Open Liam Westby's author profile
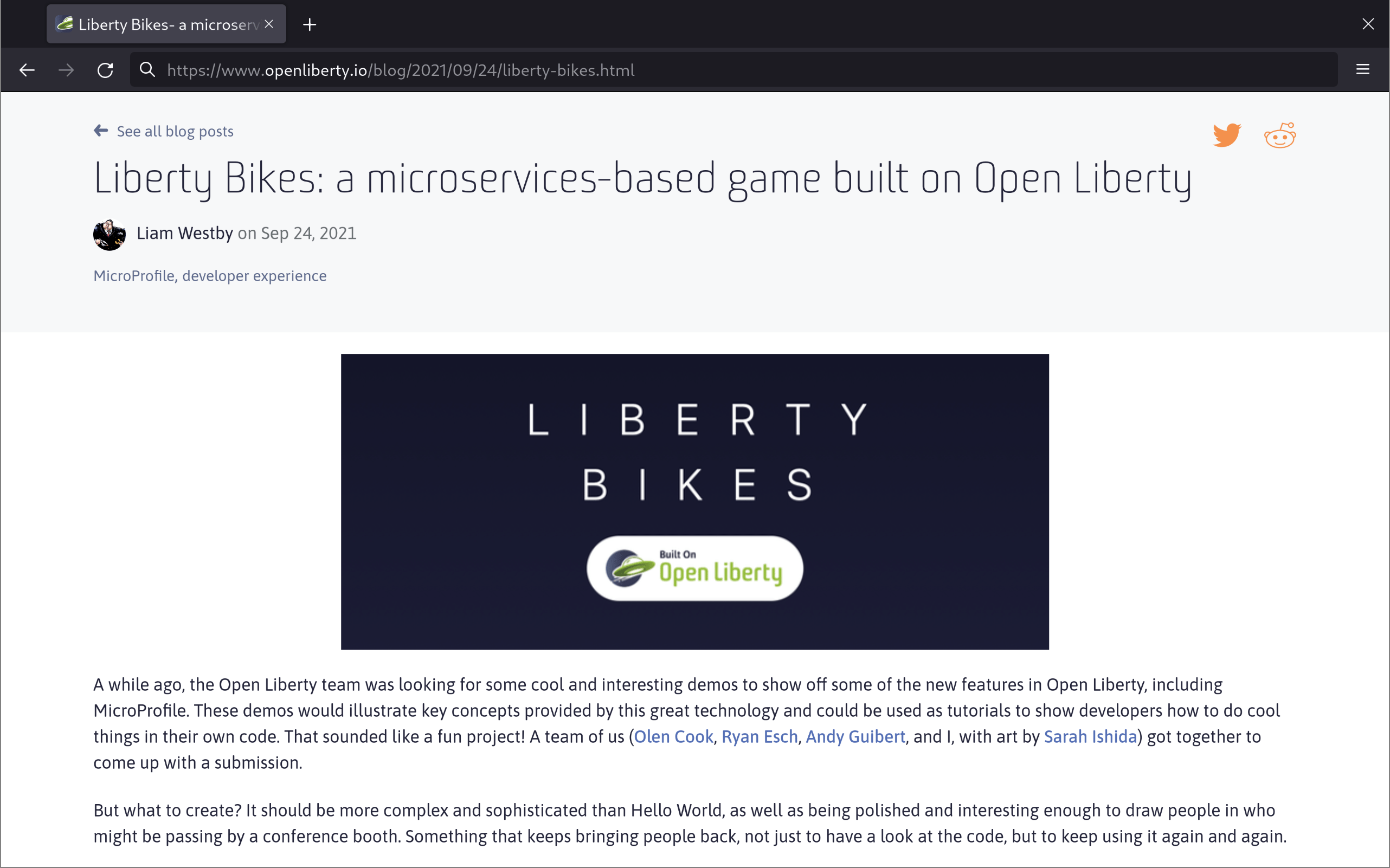Image resolution: width=1390 pixels, height=868 pixels. point(184,233)
